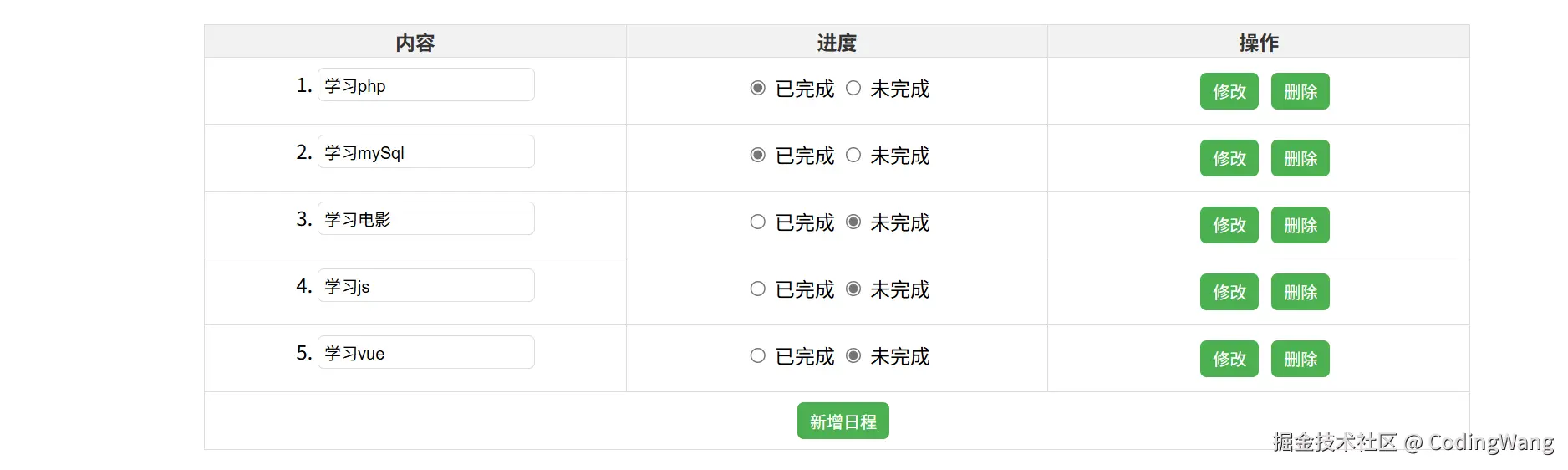
Task: Click 修改 button for 学习php row
Action: [1229, 91]
